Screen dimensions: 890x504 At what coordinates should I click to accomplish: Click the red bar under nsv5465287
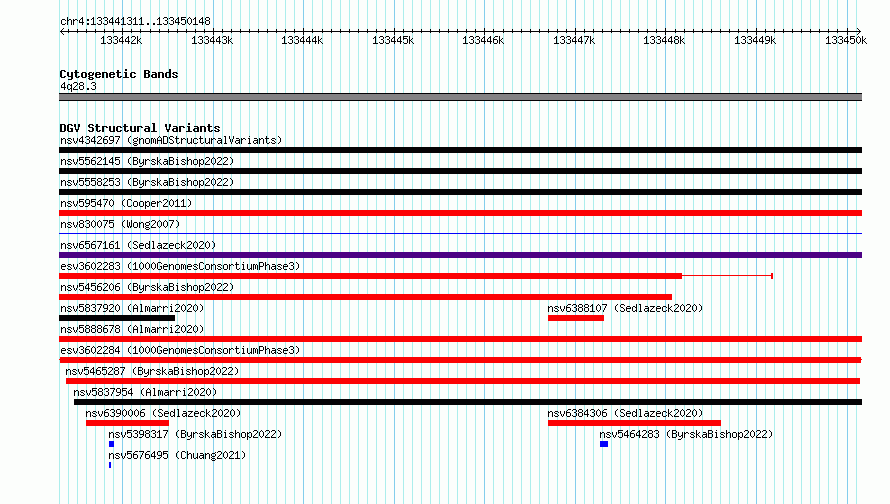(463, 381)
